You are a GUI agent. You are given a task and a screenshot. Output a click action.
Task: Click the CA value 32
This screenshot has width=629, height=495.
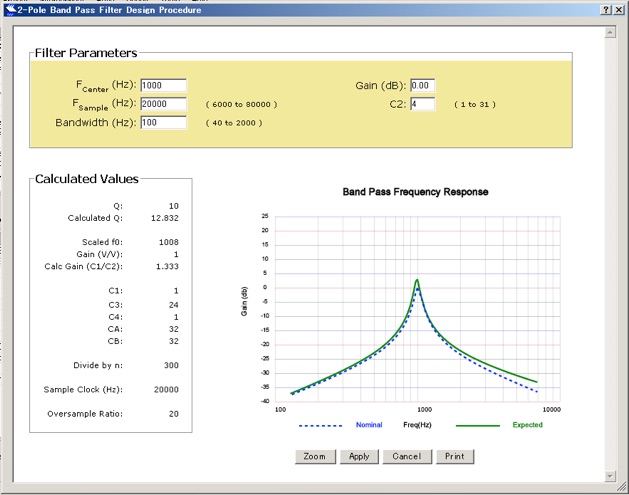173,329
